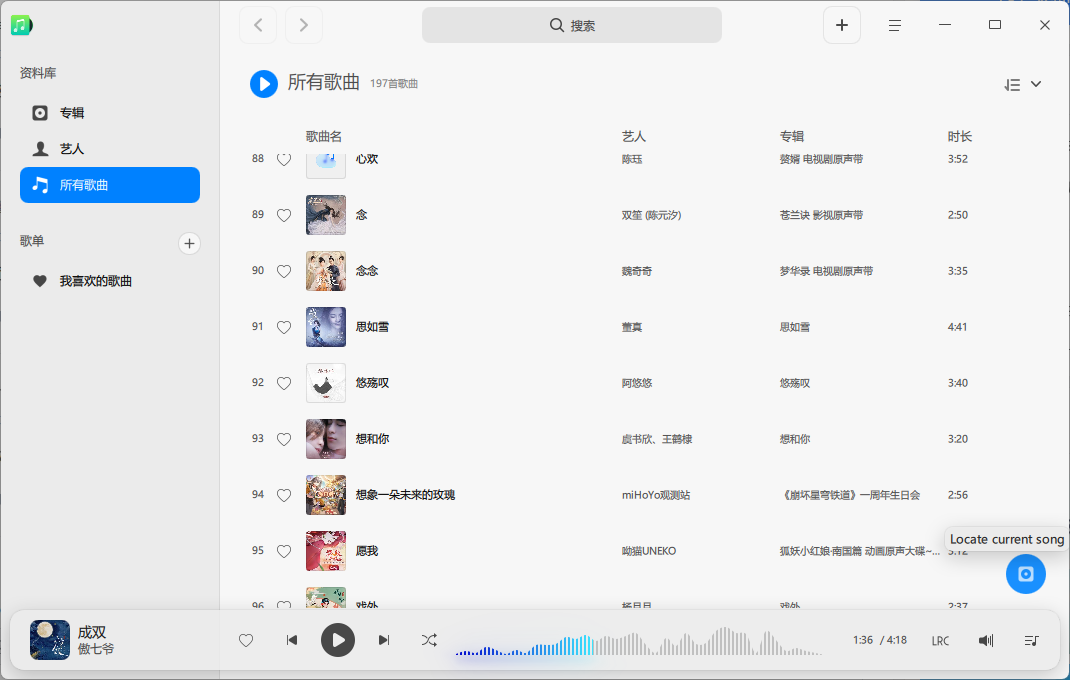
Task: Skip to the previous track
Action: [x=291, y=640]
